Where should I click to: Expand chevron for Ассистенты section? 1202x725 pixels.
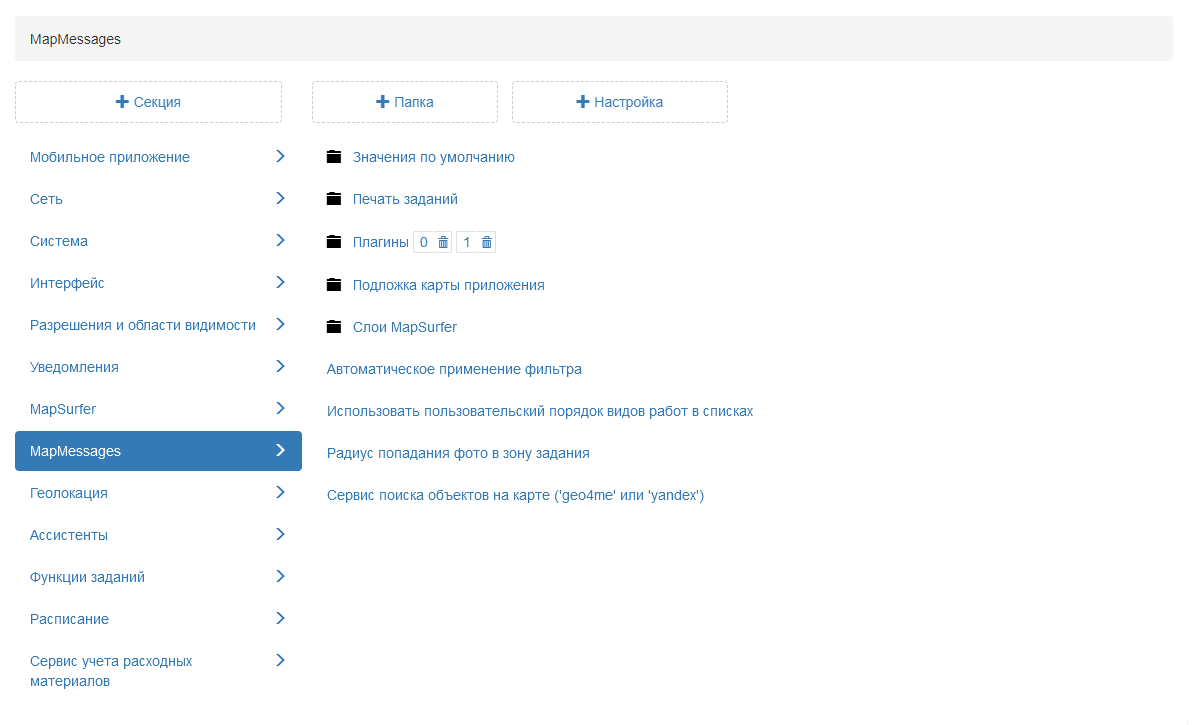[280, 534]
